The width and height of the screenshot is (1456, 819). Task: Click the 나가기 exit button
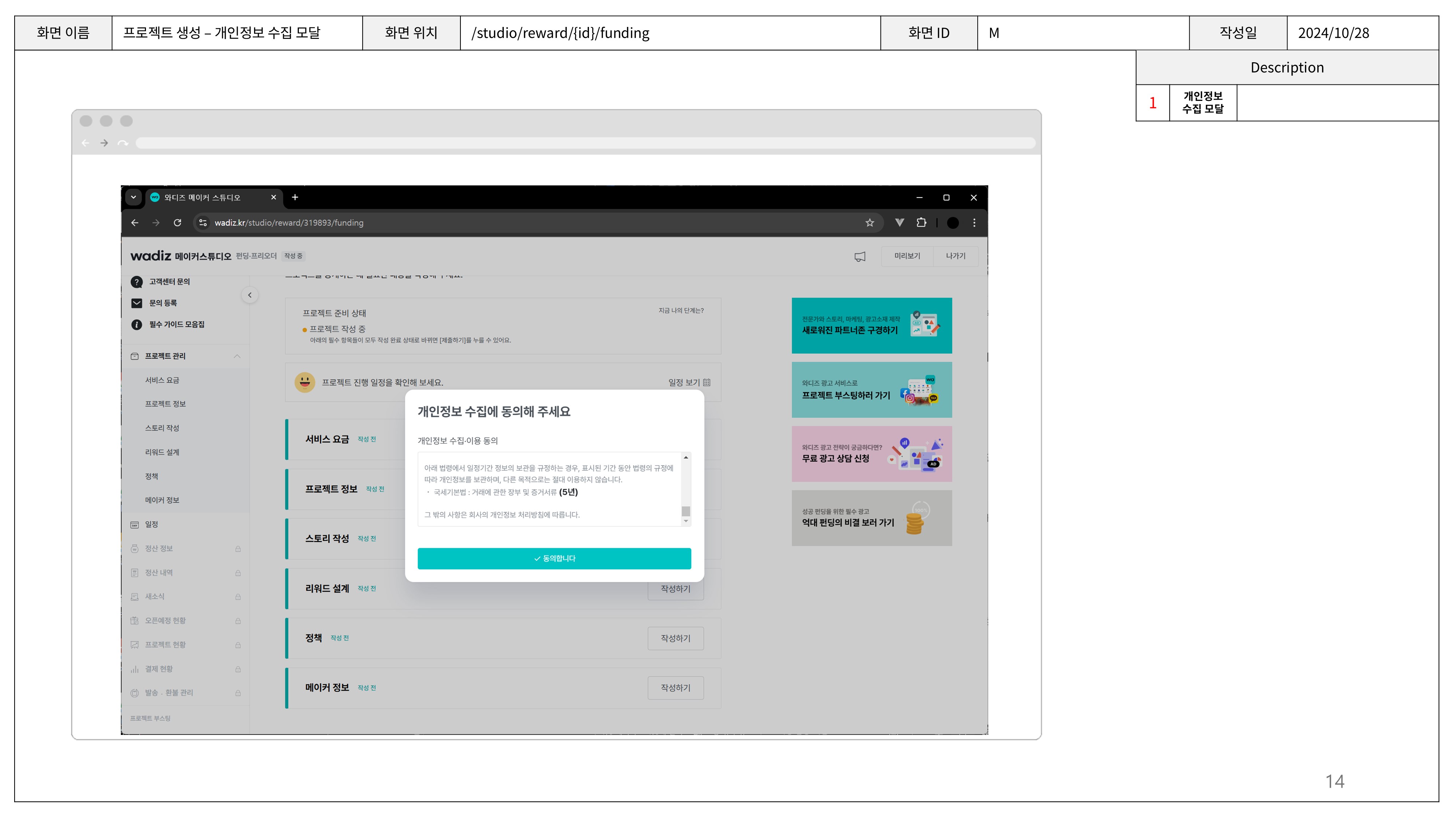click(955, 256)
